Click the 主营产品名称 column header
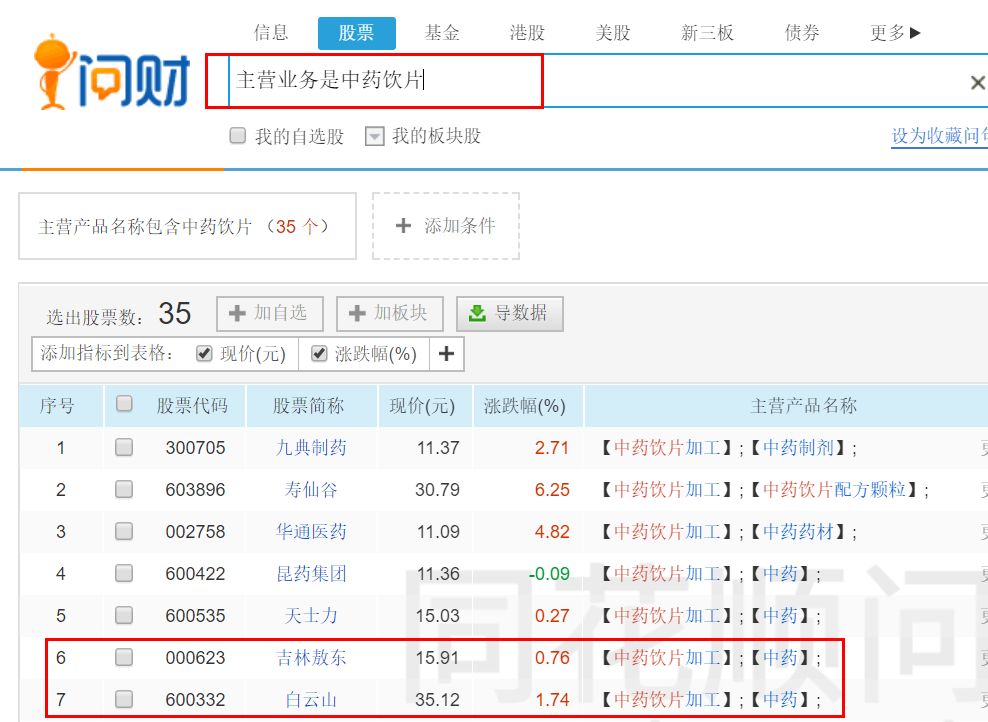The height and width of the screenshot is (722, 988). coord(804,405)
